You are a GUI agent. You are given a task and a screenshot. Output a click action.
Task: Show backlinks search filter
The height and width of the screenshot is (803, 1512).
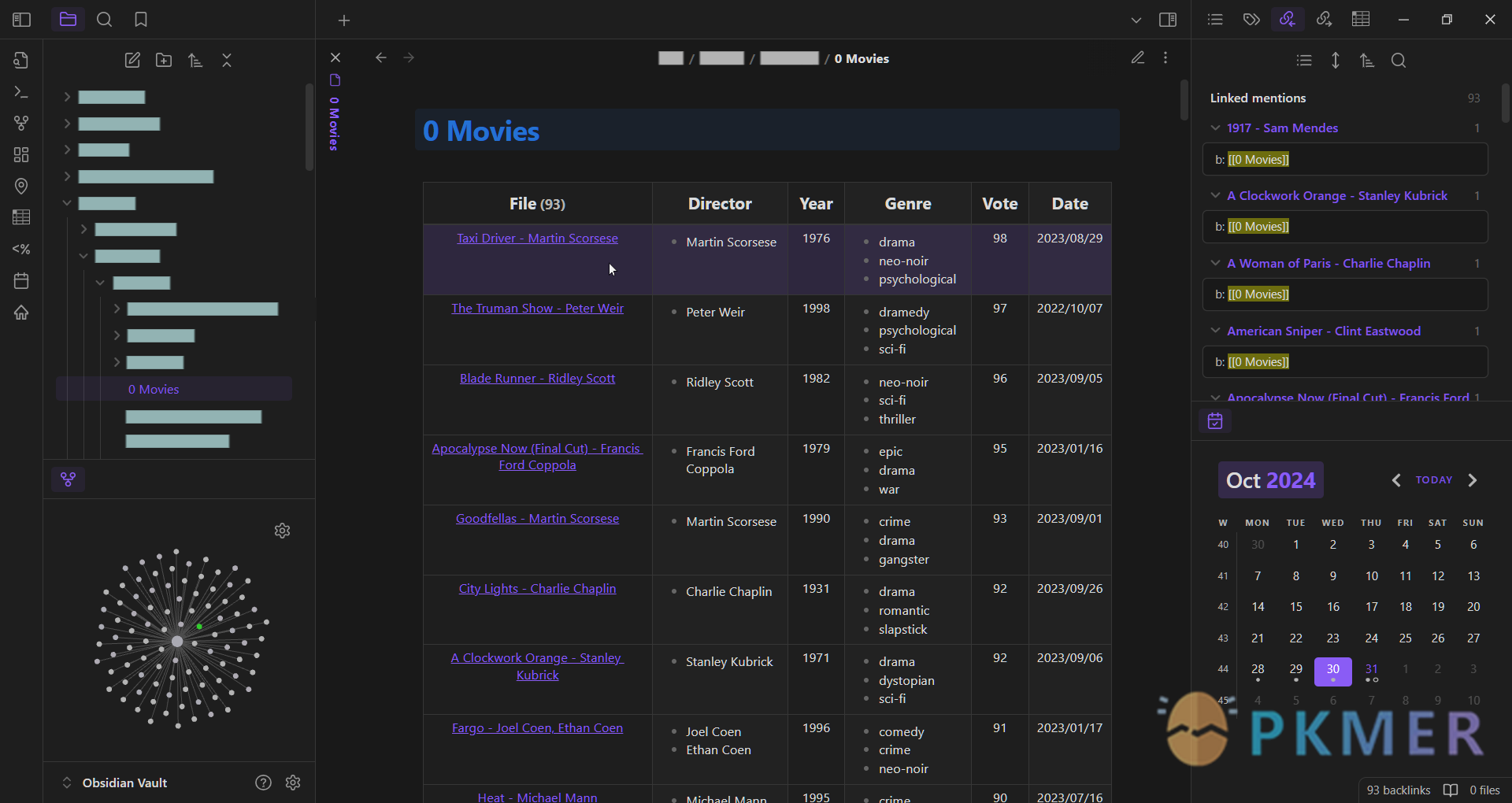coord(1399,61)
